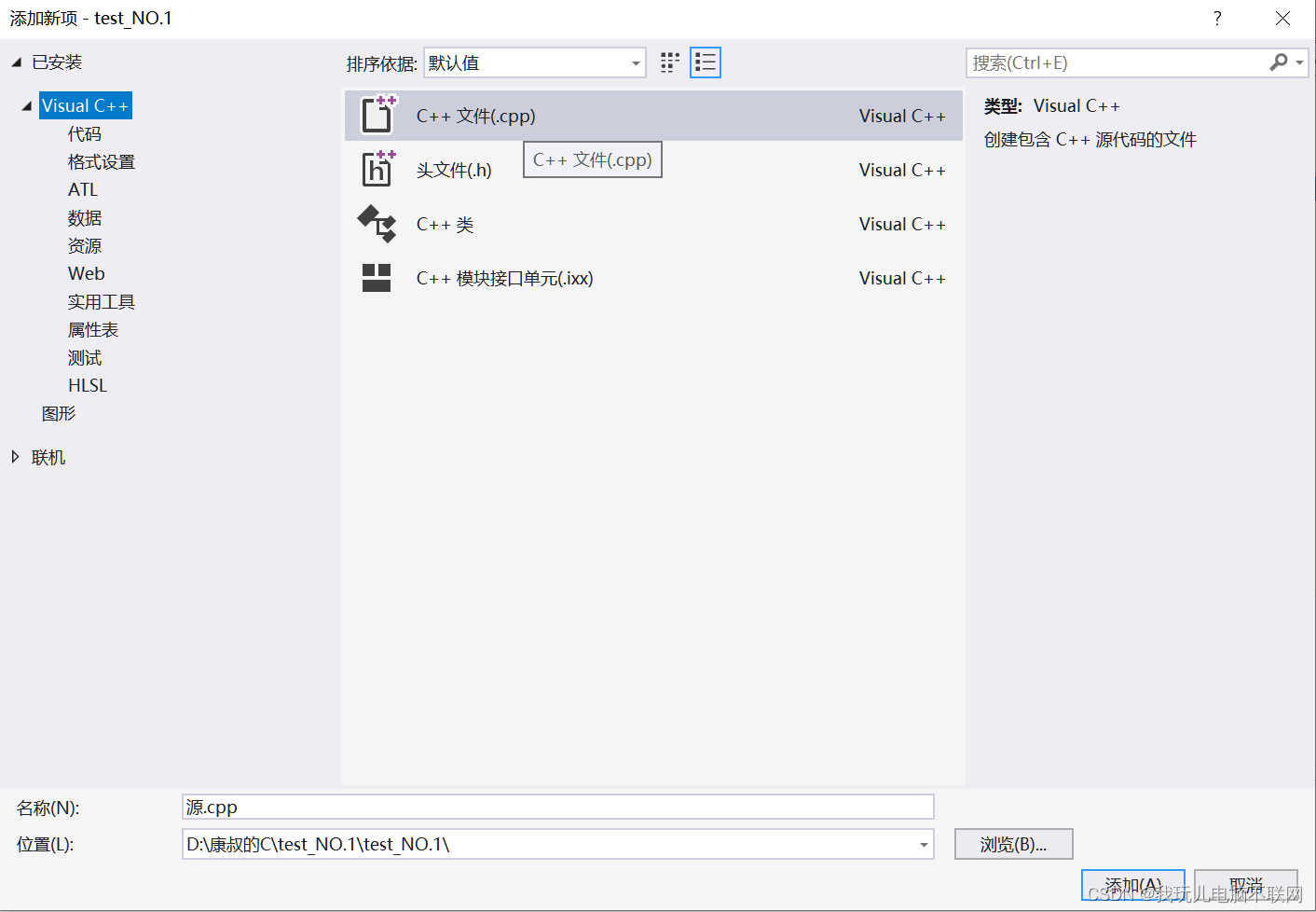Close the 添加新项 dialog
Screen dimensions: 1316x912
1282,18
